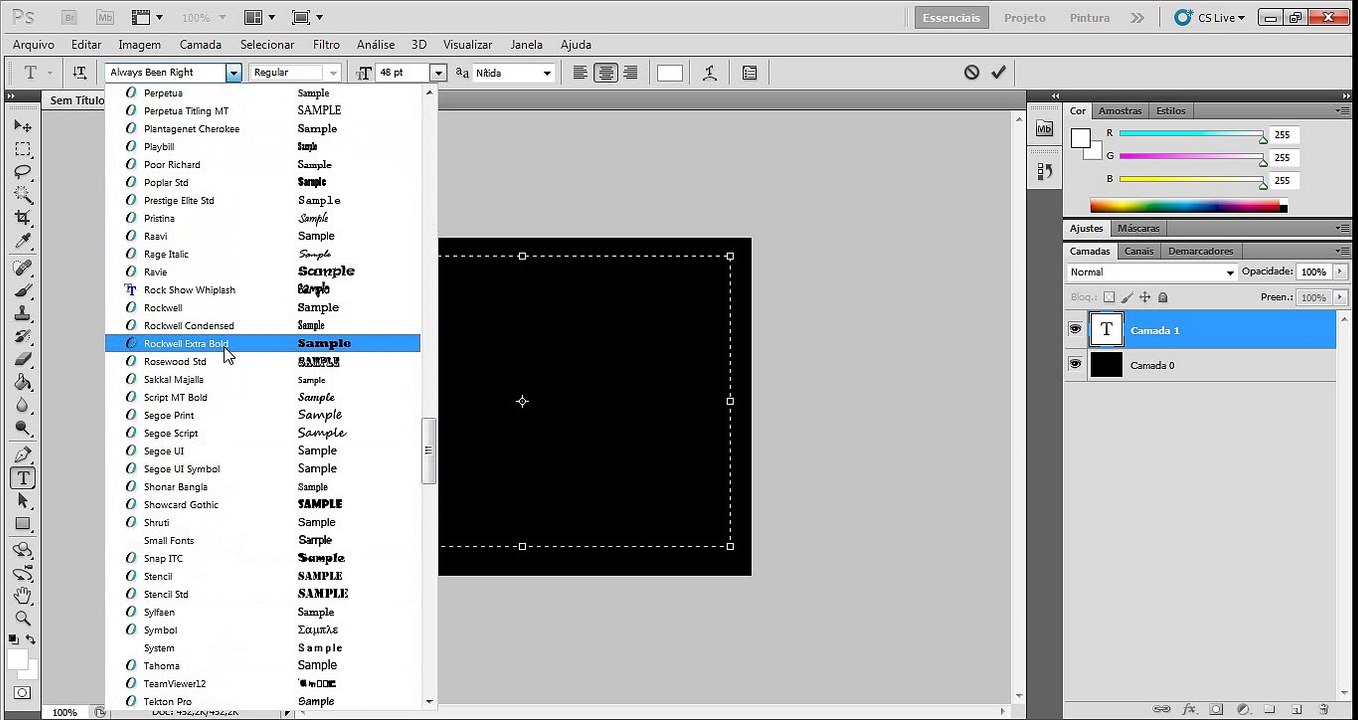Select the History Brush tool
This screenshot has width=1358, height=720.
22,337
